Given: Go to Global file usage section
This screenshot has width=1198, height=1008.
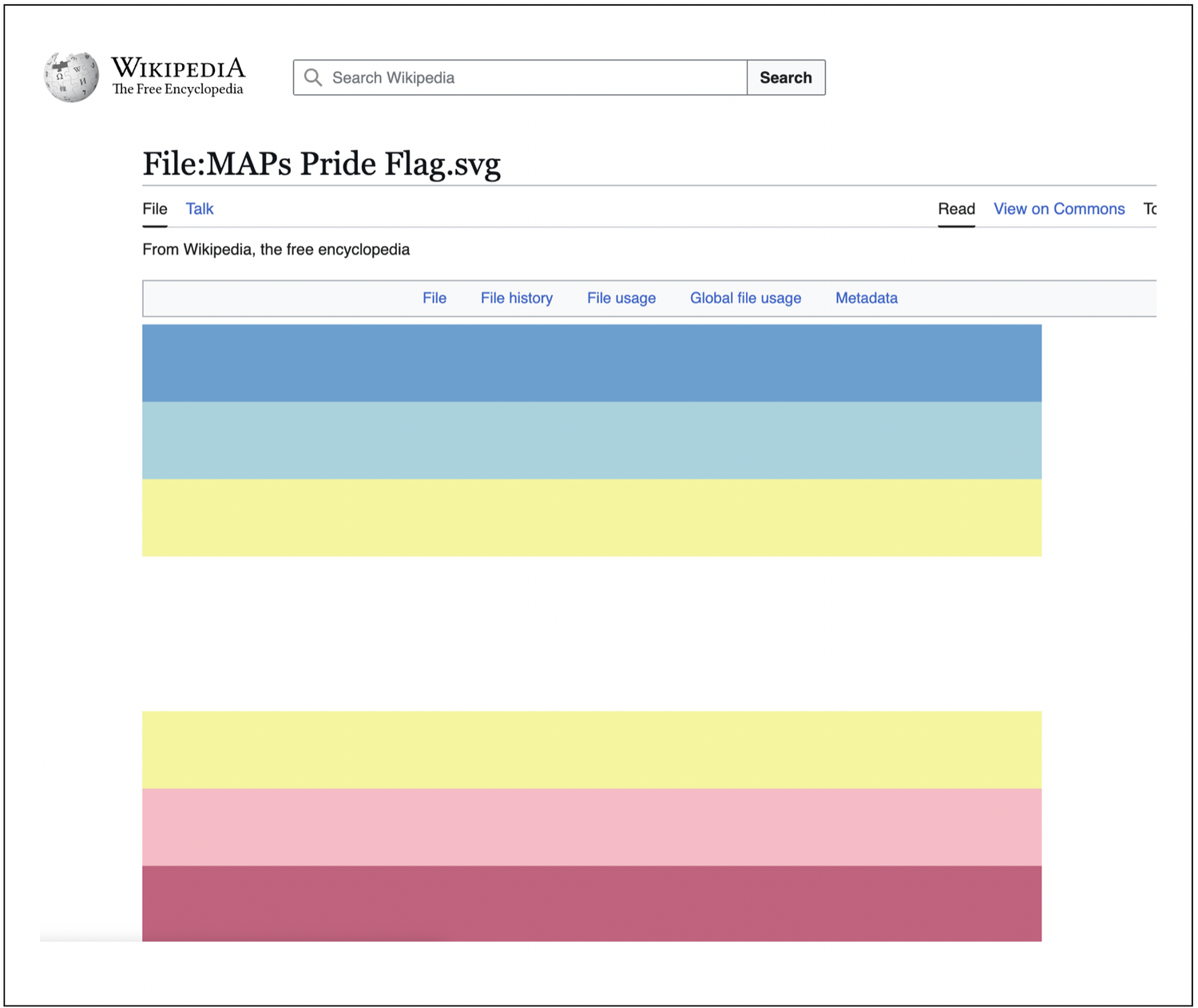Looking at the screenshot, I should (745, 298).
